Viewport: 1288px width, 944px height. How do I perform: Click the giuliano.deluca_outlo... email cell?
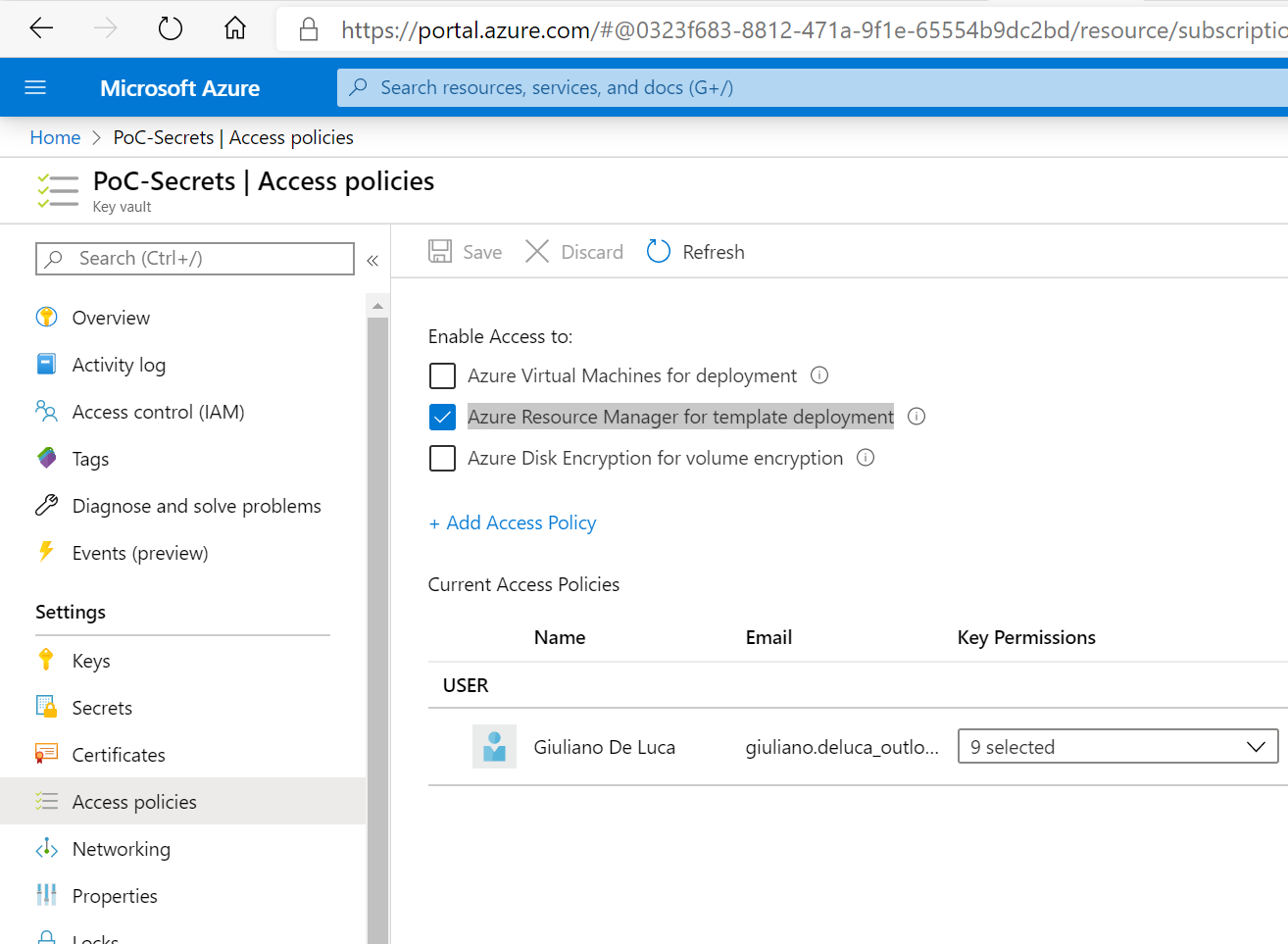[x=842, y=747]
